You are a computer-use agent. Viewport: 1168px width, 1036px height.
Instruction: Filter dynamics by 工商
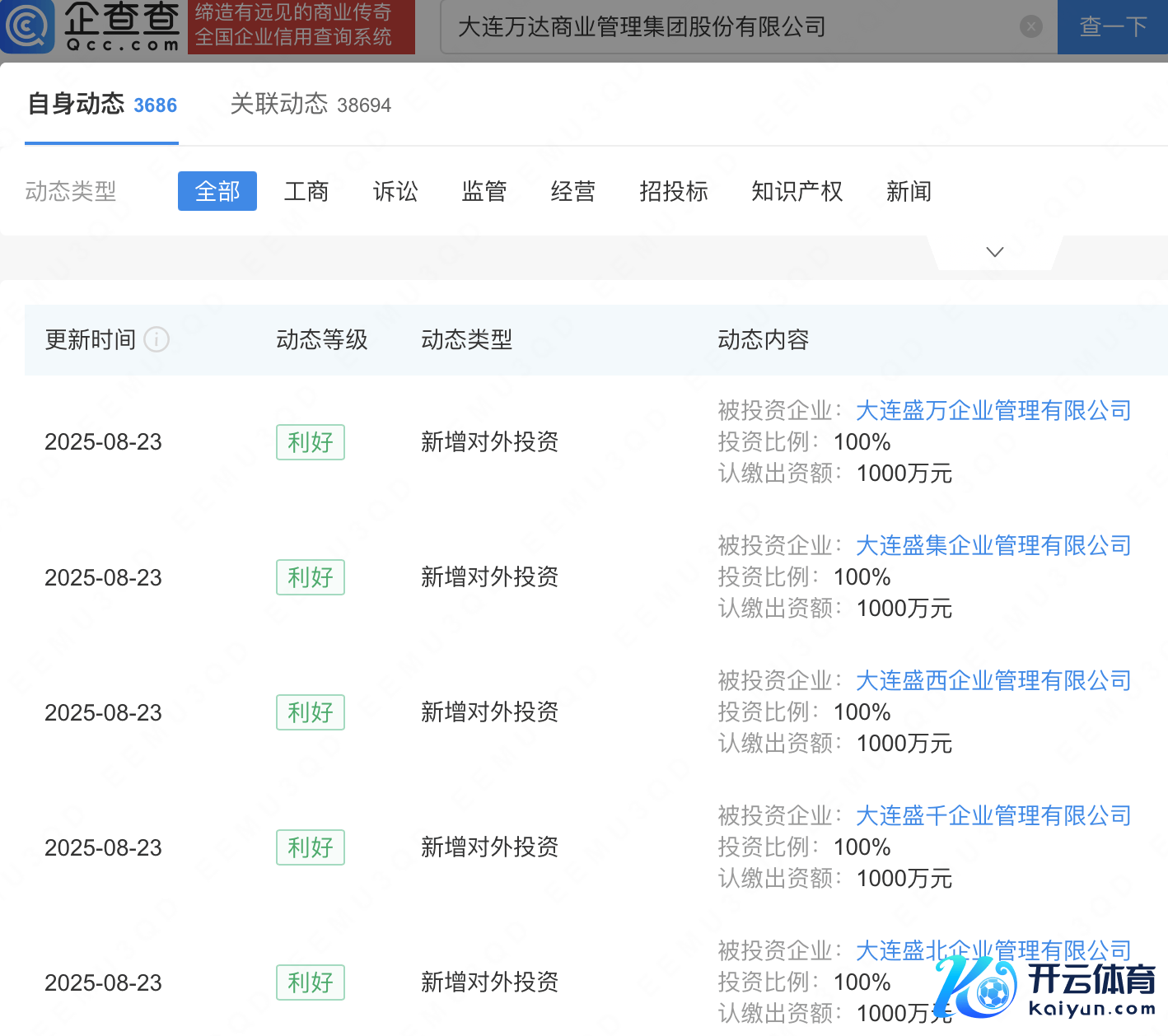click(x=306, y=191)
